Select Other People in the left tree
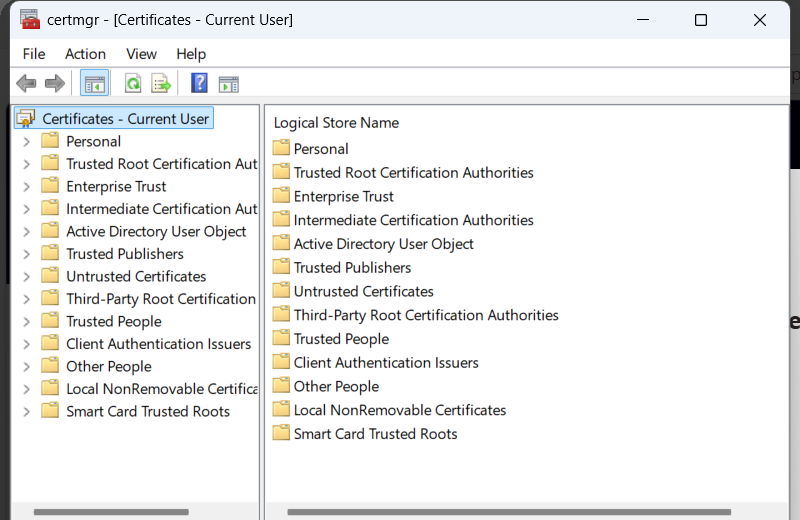Screen dimensions: 800x520 pos(109,366)
